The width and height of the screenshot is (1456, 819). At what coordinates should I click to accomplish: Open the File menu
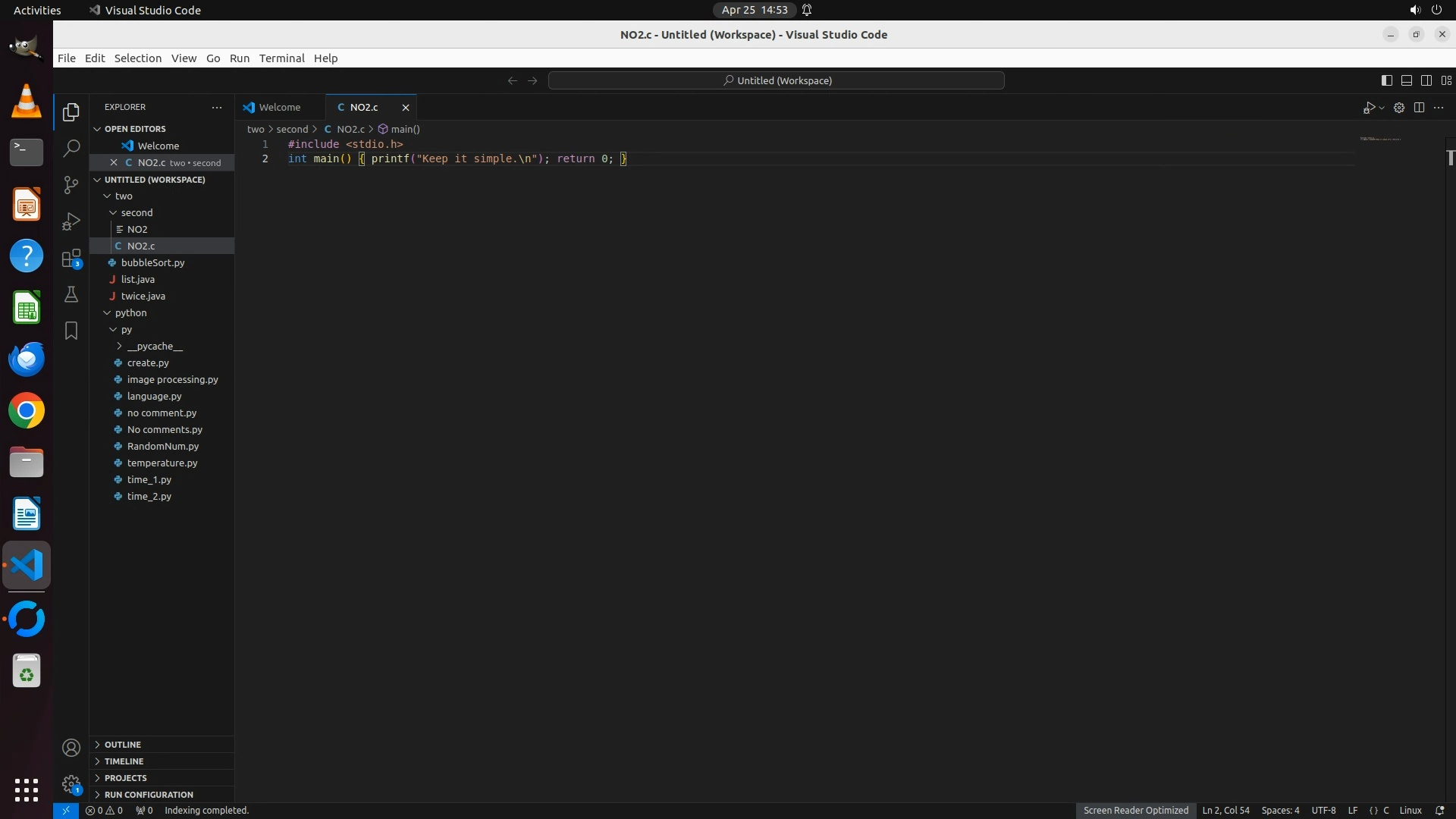click(67, 58)
